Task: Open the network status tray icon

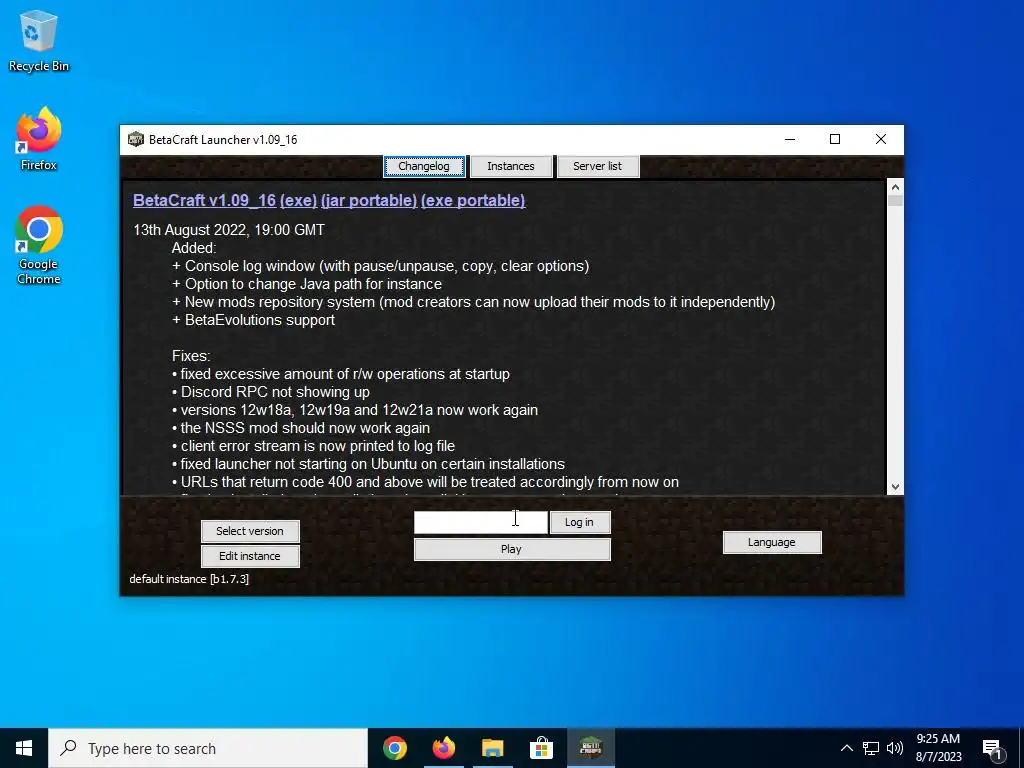Action: coord(871,748)
